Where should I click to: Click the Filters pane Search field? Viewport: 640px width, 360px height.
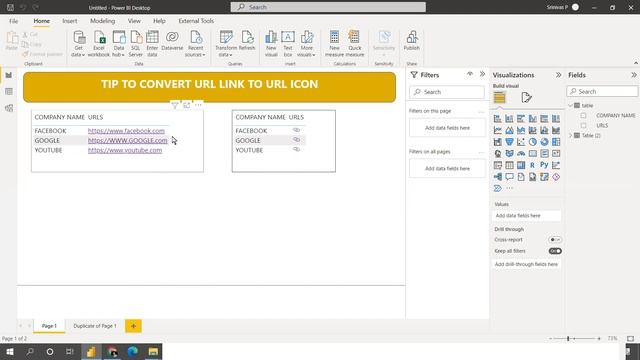pyautogui.click(x=447, y=92)
